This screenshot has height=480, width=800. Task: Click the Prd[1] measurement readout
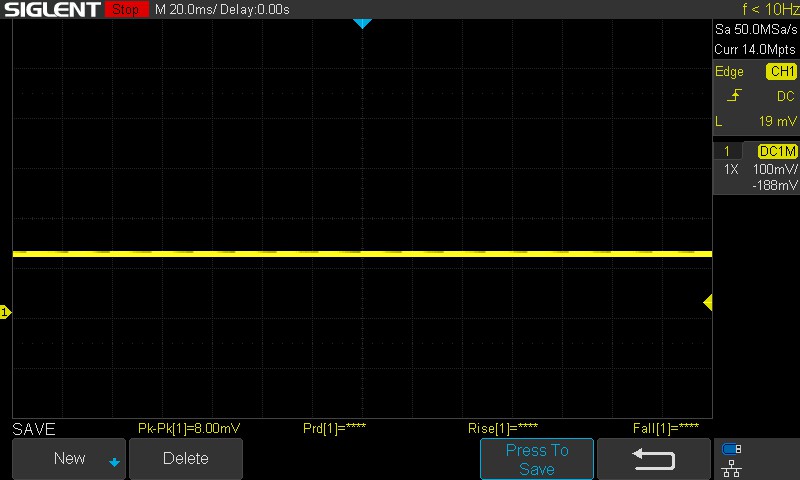[x=334, y=428]
